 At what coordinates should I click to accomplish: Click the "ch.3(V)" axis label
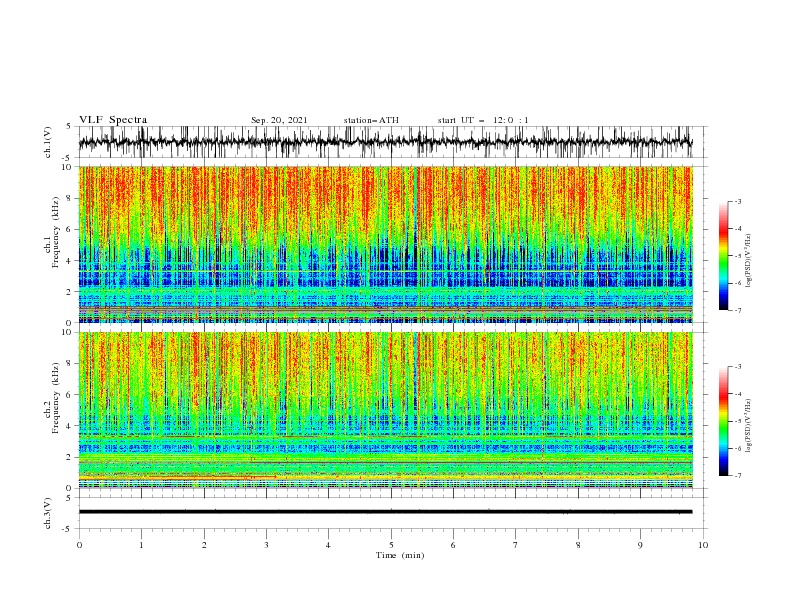point(48,513)
